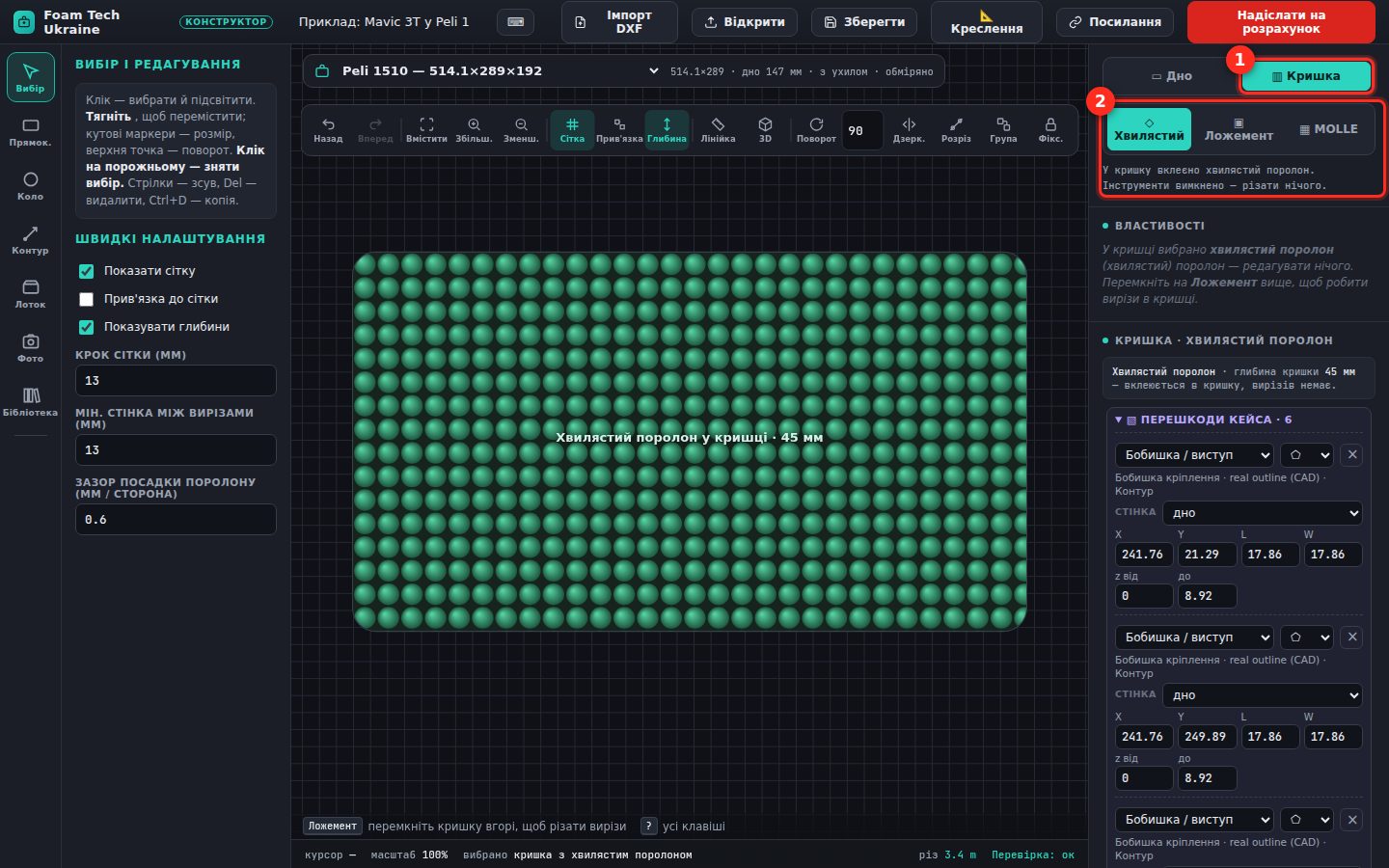This screenshot has height=868, width=1389.
Task: Select the Ложемент lid option
Action: pos(1239,129)
